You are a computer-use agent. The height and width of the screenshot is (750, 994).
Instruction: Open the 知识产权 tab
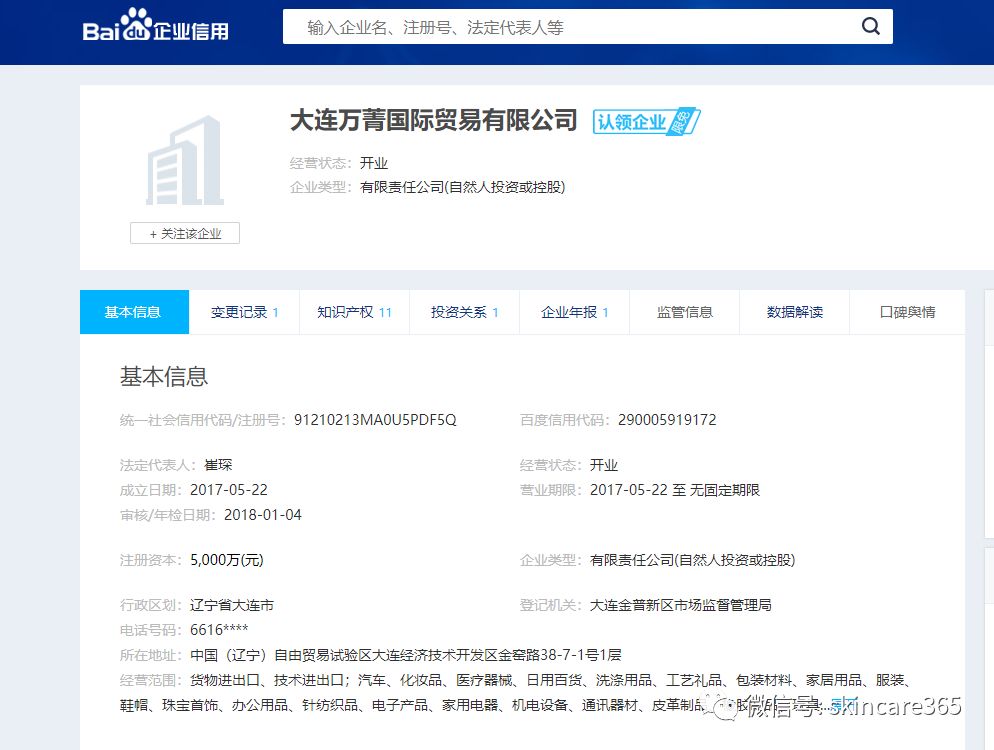pyautogui.click(x=354, y=312)
